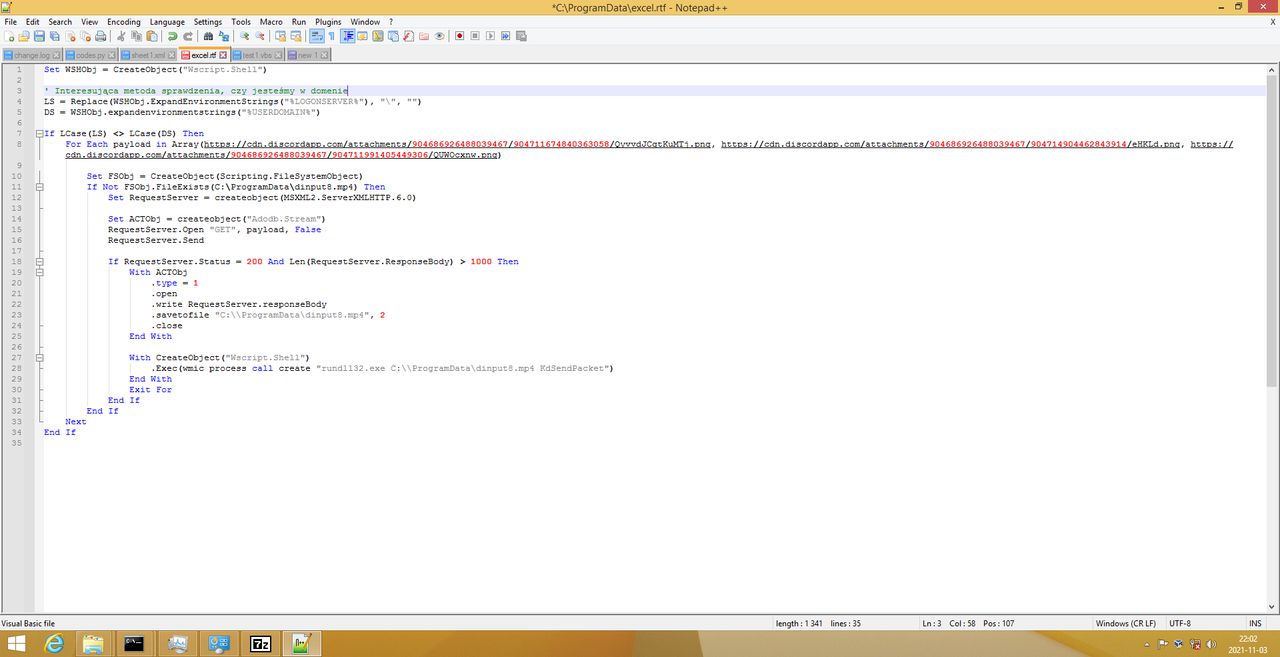1280x657 pixels.
Task: Open 7-Zip from the taskbar
Action: [x=261, y=644]
